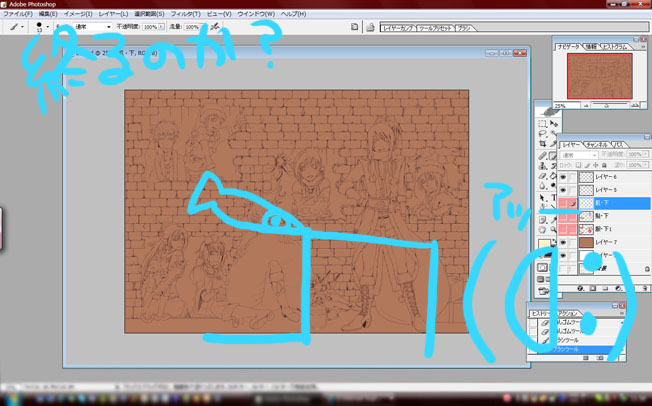Toggle visibility box of 服・下1 layer

tap(563, 229)
